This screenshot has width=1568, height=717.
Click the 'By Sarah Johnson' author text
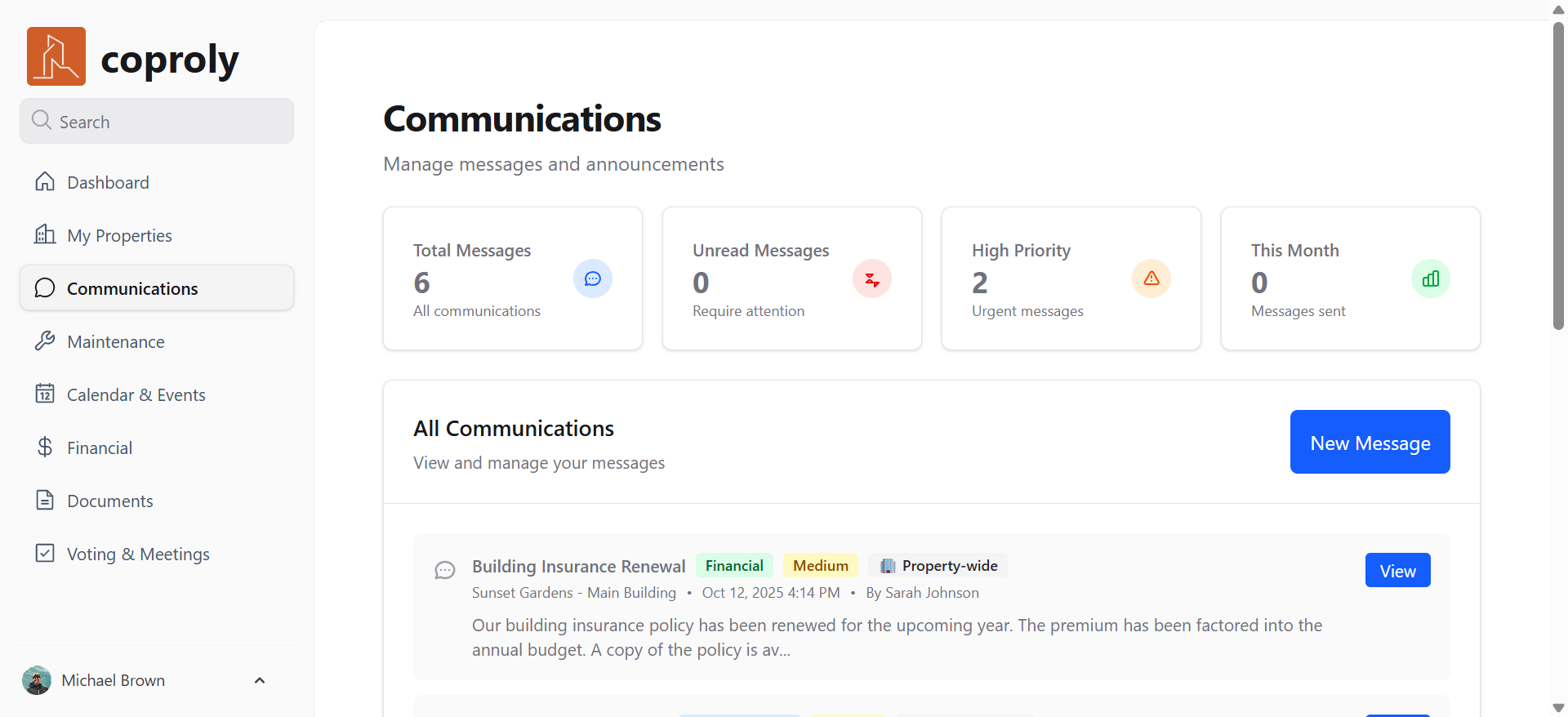pyautogui.click(x=922, y=592)
